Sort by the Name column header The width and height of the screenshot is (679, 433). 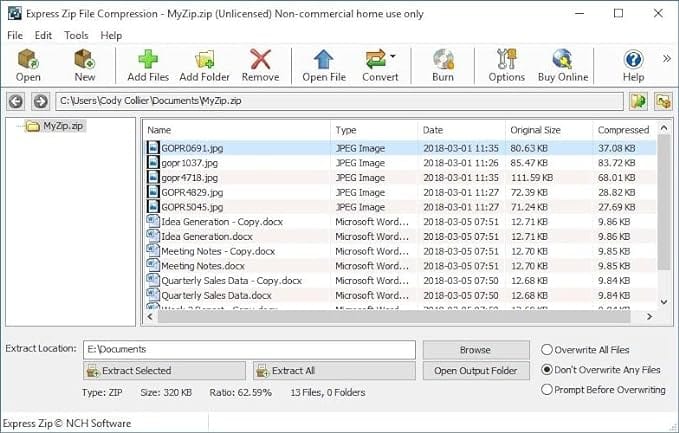pyautogui.click(x=237, y=130)
